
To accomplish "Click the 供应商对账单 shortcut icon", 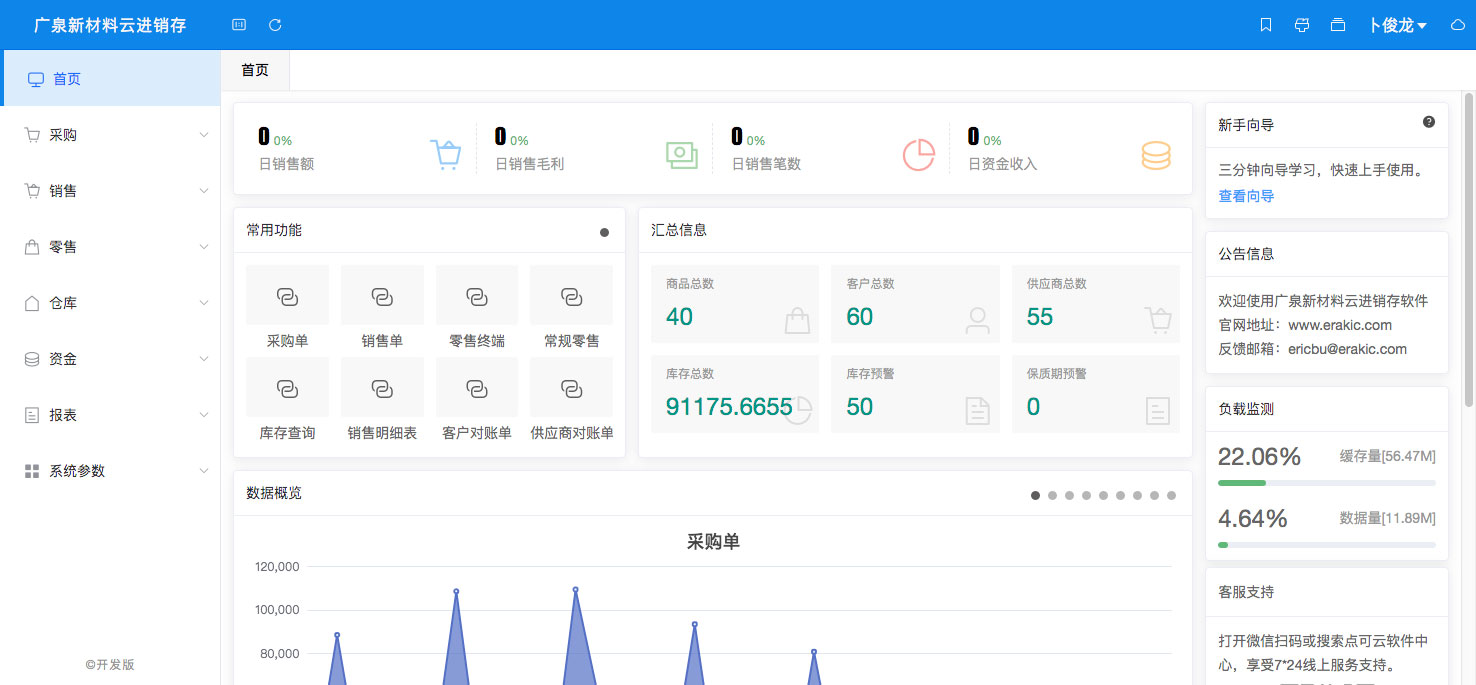I will 571,387.
